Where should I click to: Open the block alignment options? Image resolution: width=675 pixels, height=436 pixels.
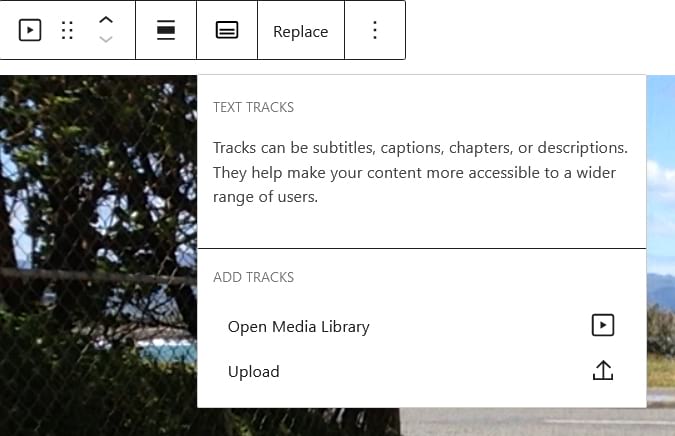pos(166,30)
